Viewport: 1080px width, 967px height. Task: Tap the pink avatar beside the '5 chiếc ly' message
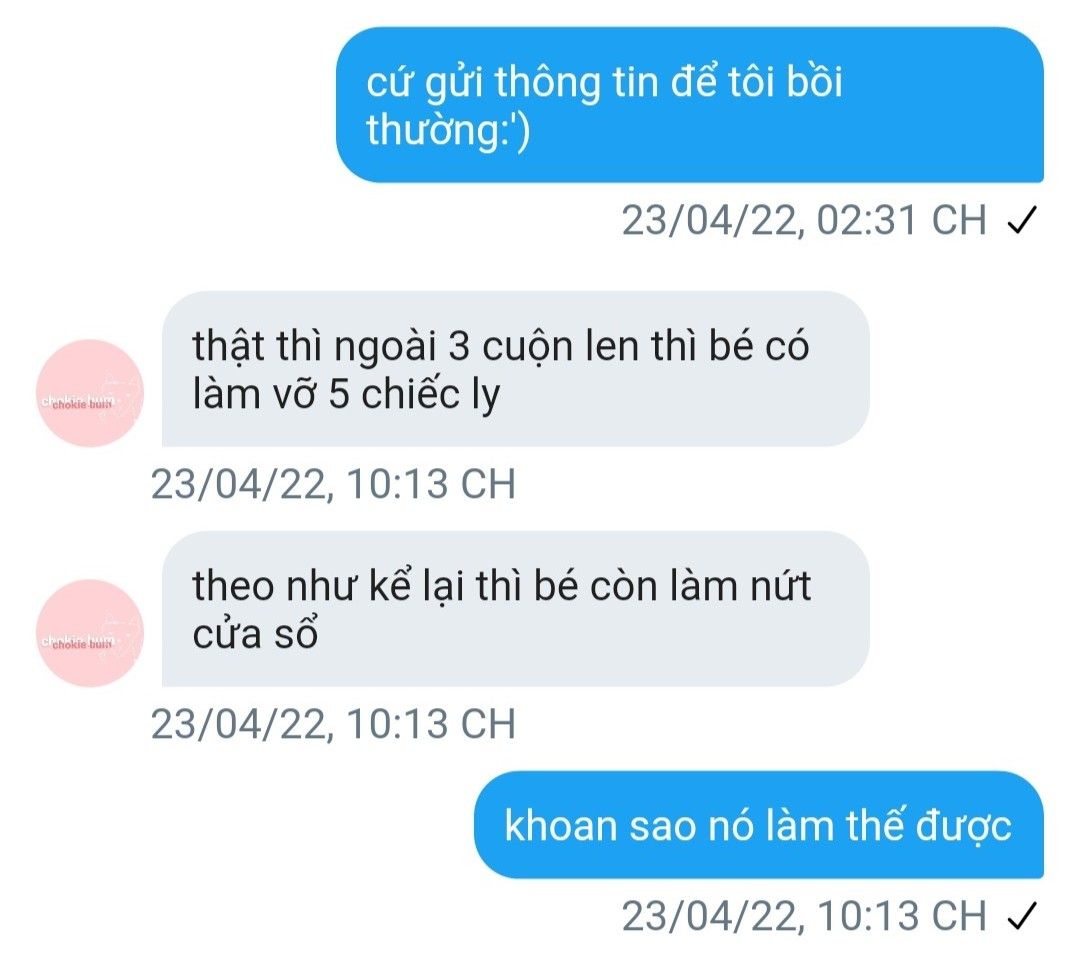[90, 393]
